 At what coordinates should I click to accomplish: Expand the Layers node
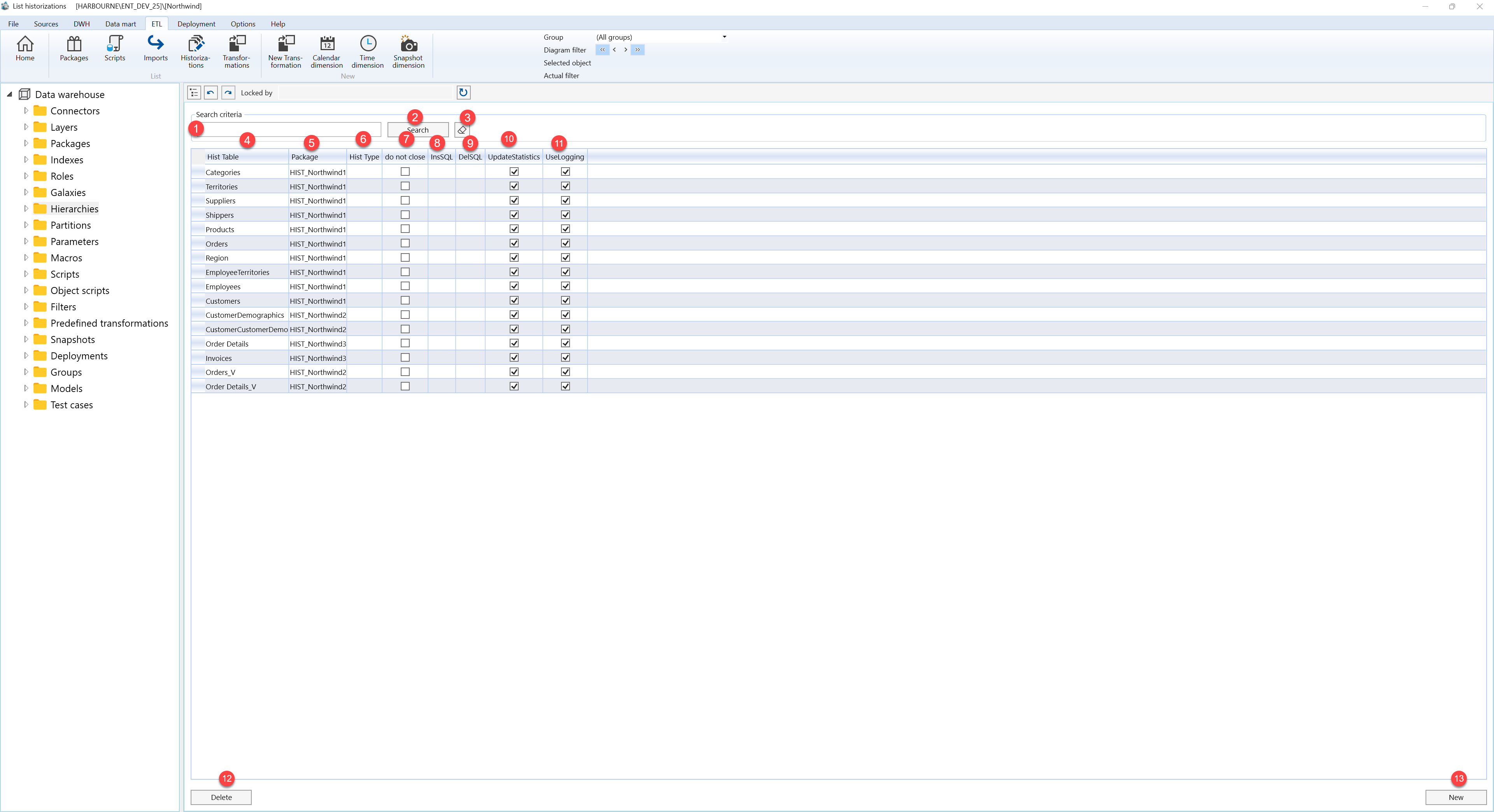point(26,127)
